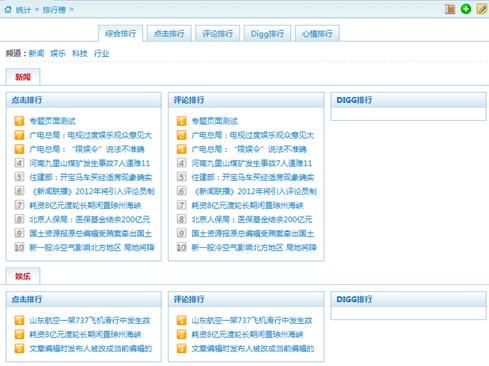Open《新闻联播》2012年 article in 新闻 点击排行

click(92, 191)
